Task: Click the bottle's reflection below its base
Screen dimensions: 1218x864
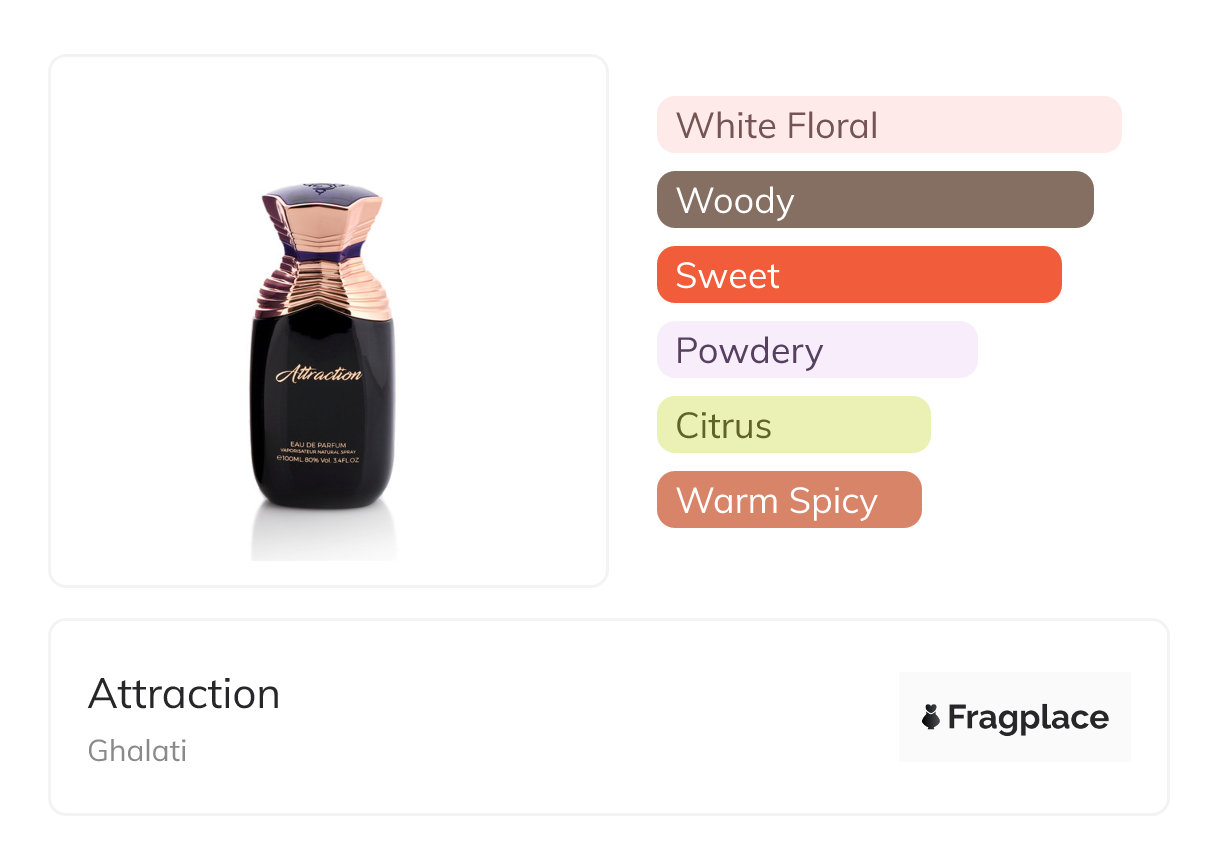Action: [x=323, y=535]
